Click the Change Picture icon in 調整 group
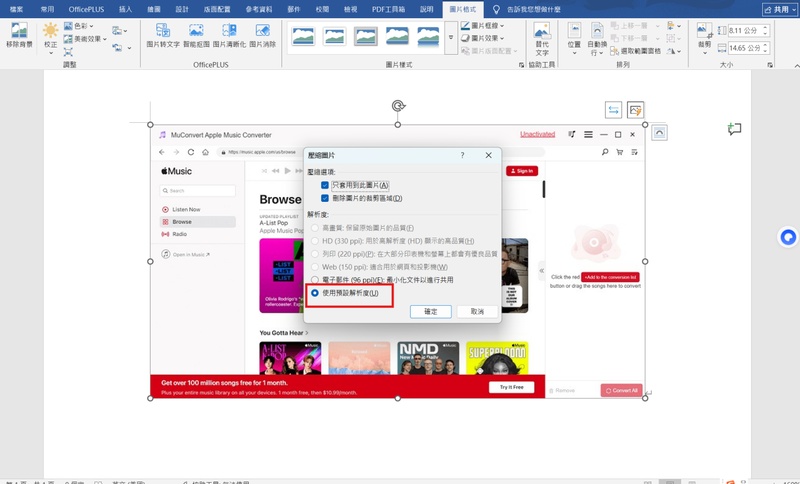 pyautogui.click(x=117, y=31)
